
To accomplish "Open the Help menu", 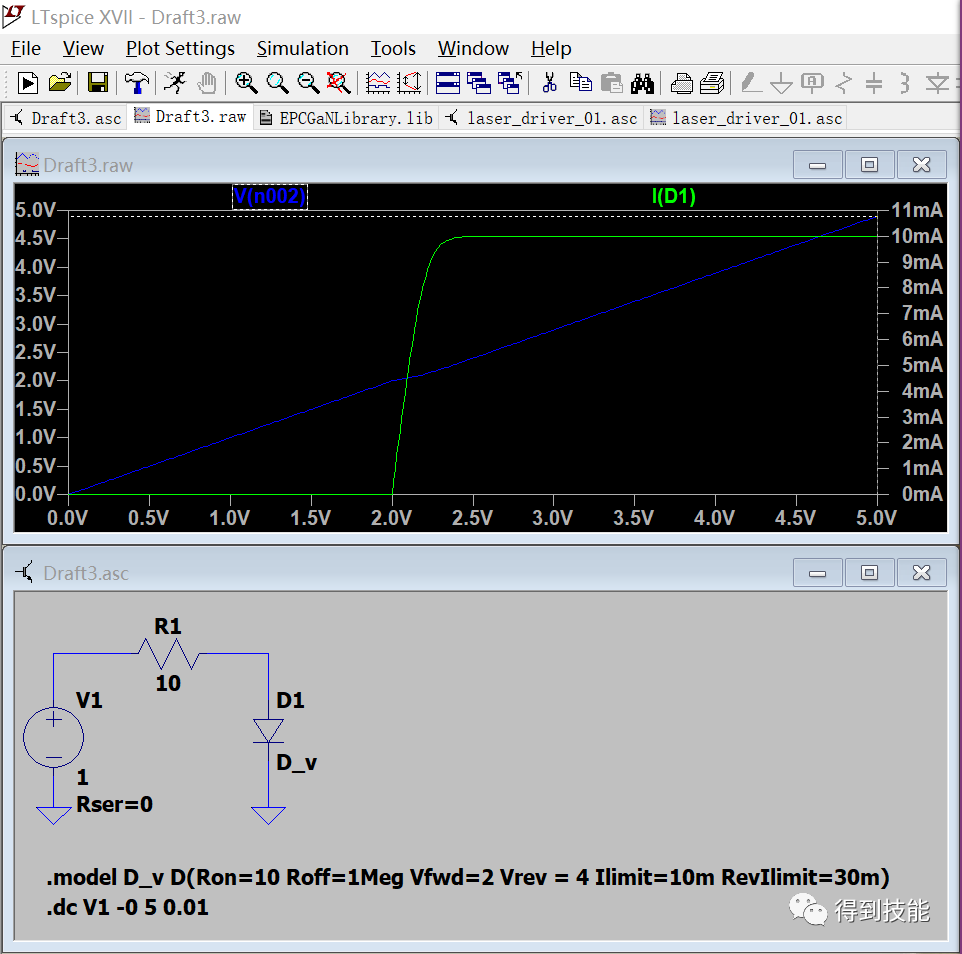I will (x=551, y=48).
